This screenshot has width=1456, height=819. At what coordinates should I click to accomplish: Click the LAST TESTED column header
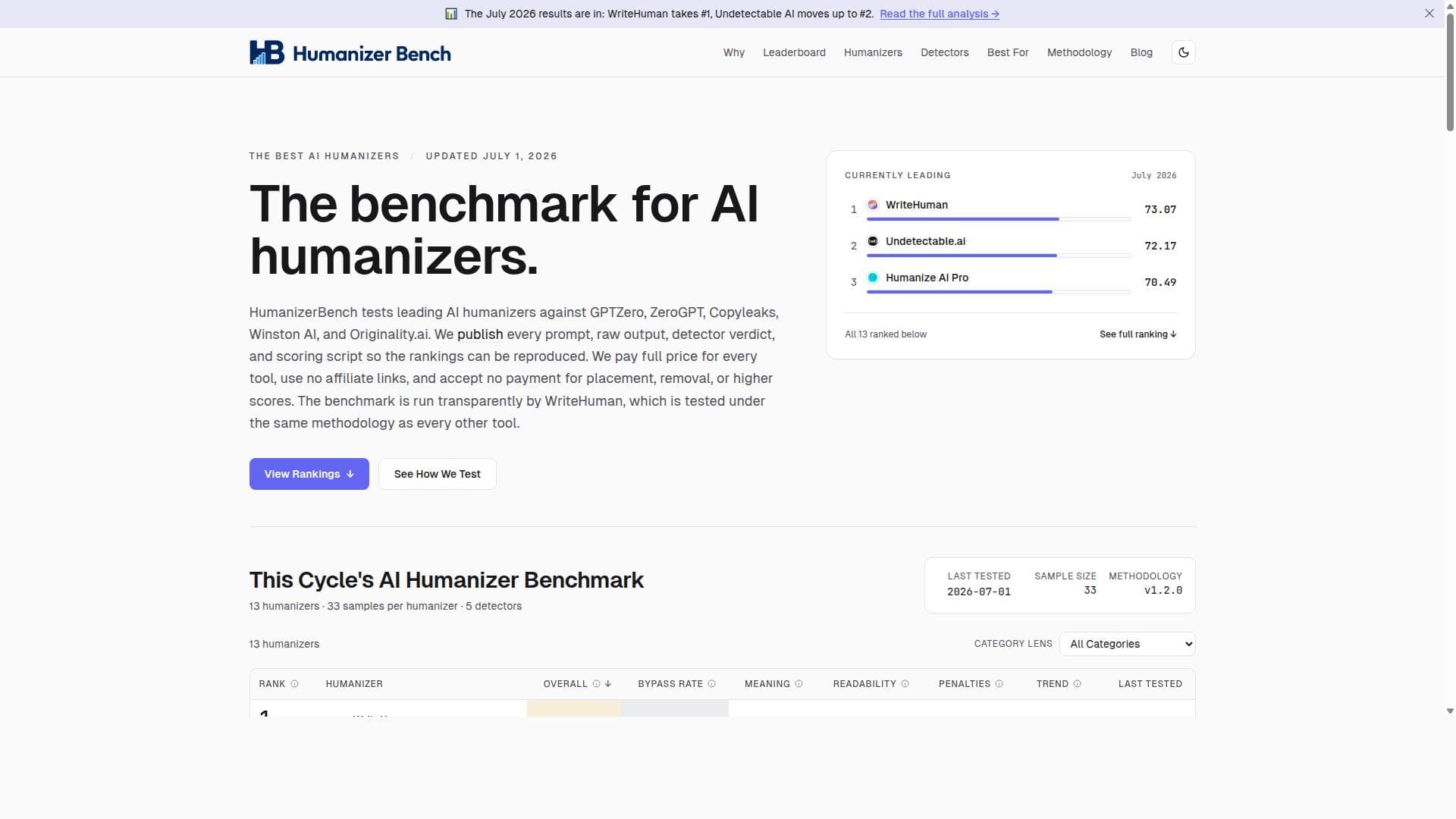tap(1150, 684)
